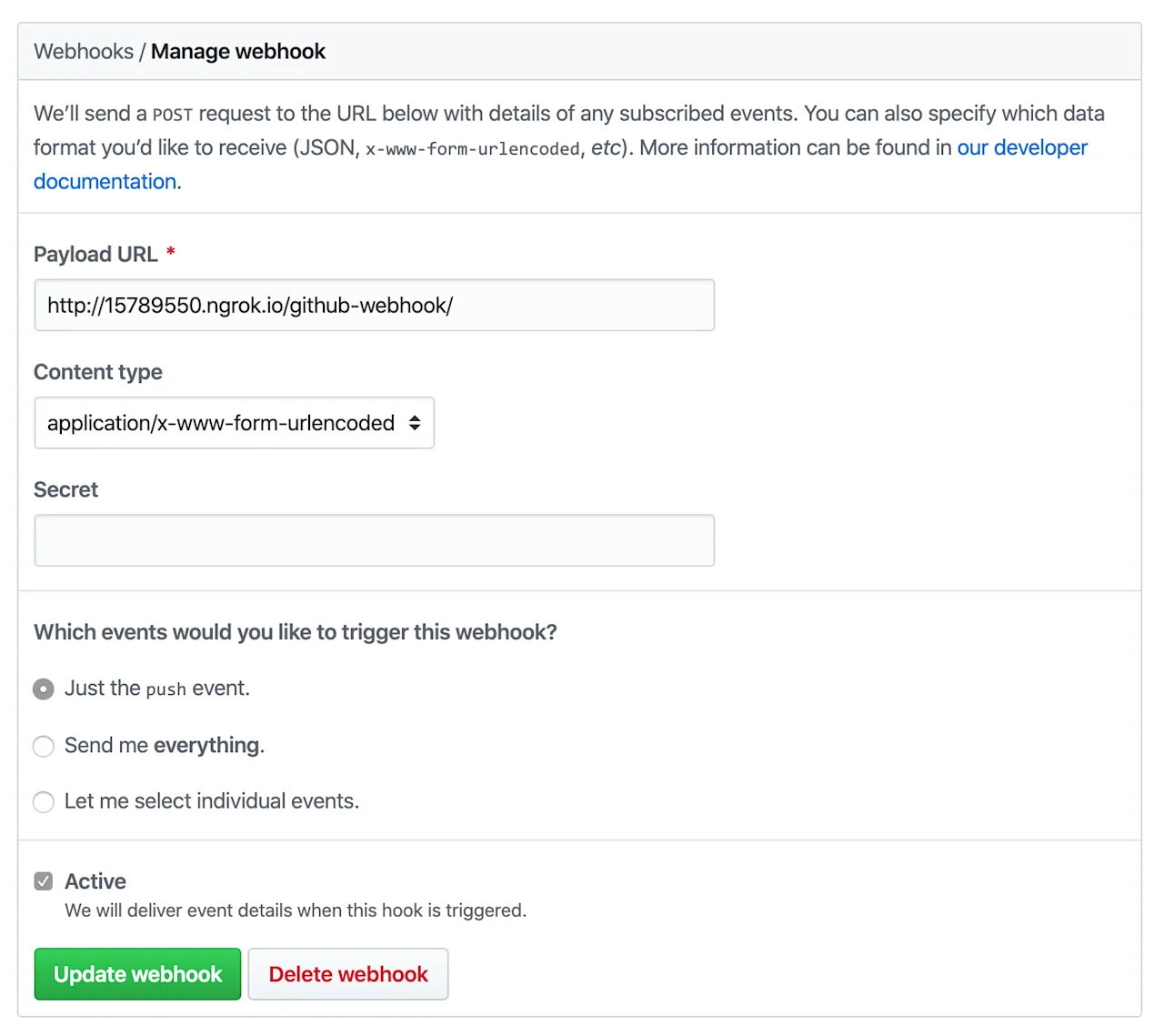Focus the empty Secret input field
Viewport: 1164px width, 1036px height.
[374, 540]
